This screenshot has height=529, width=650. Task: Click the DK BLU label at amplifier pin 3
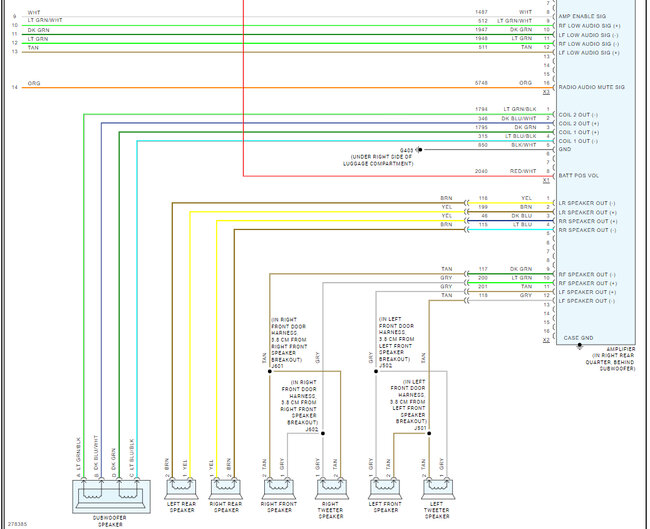pyautogui.click(x=522, y=216)
